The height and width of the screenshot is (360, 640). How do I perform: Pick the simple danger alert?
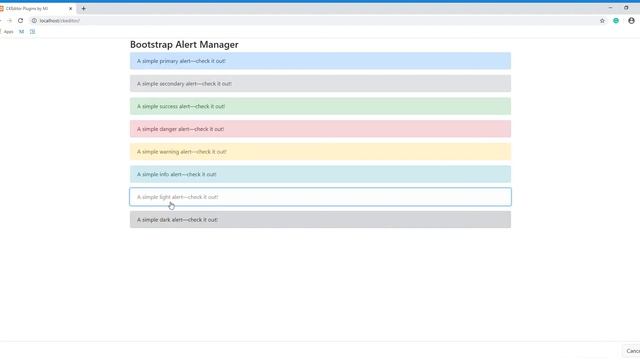click(320, 129)
